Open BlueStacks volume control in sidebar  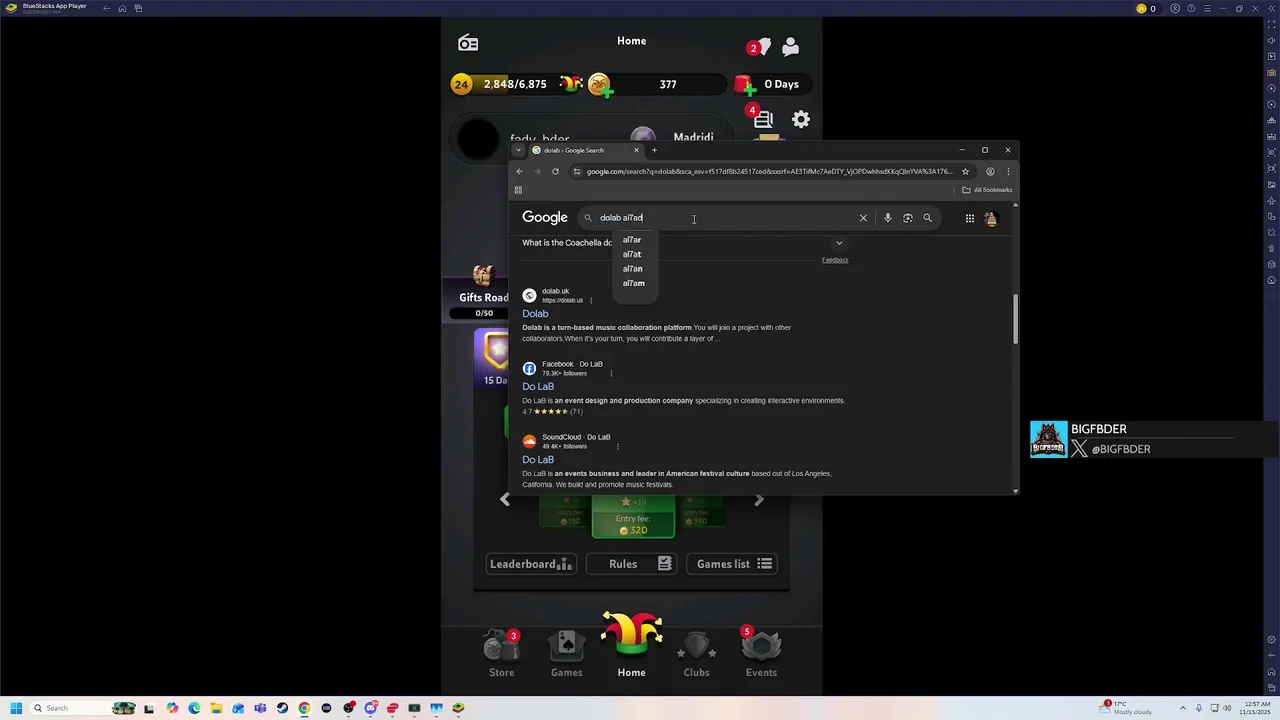1272,40
